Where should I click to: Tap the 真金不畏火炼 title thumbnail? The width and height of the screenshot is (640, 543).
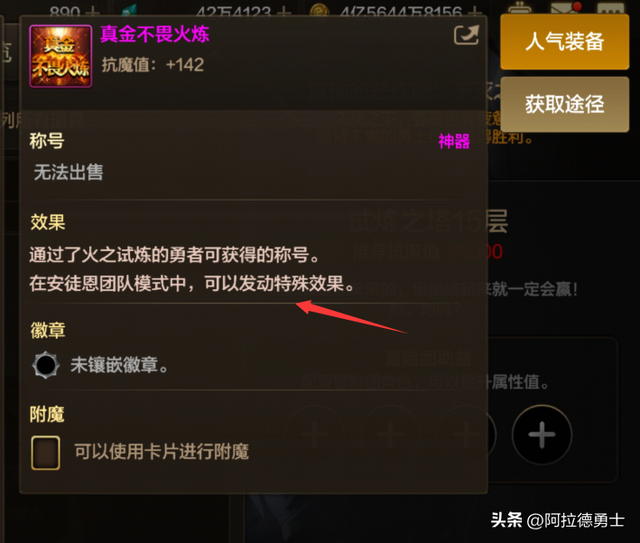pyautogui.click(x=61, y=56)
